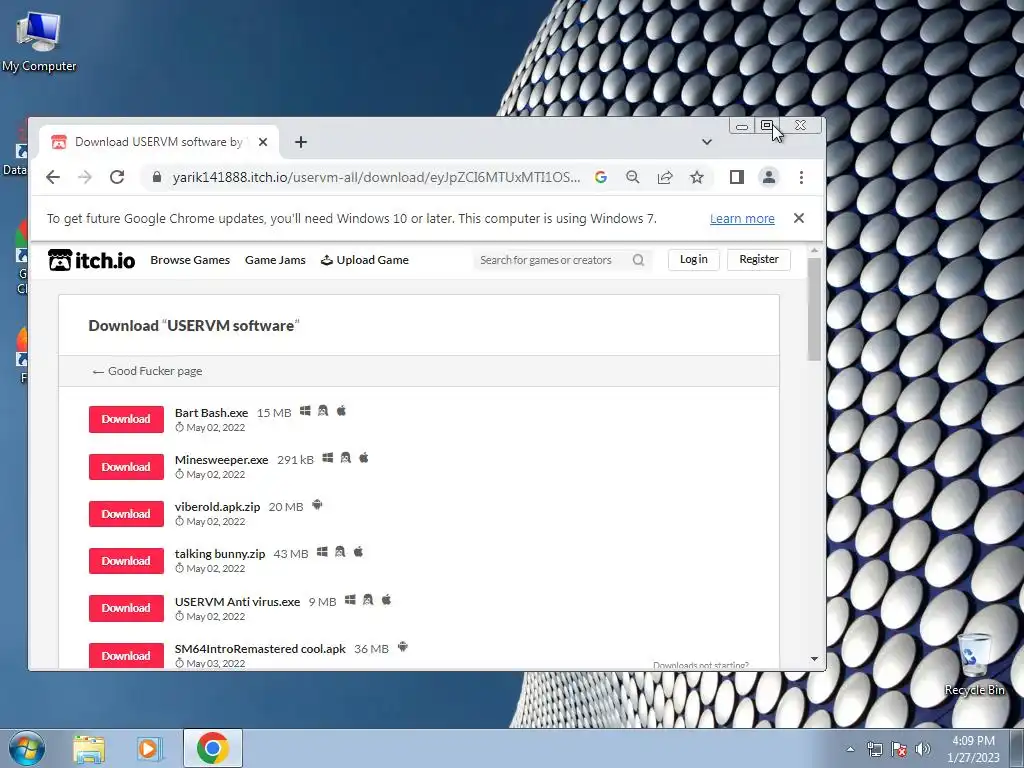The height and width of the screenshot is (768, 1024).
Task: Click Windows icon beside Bart Bash.exe
Action: (305, 411)
